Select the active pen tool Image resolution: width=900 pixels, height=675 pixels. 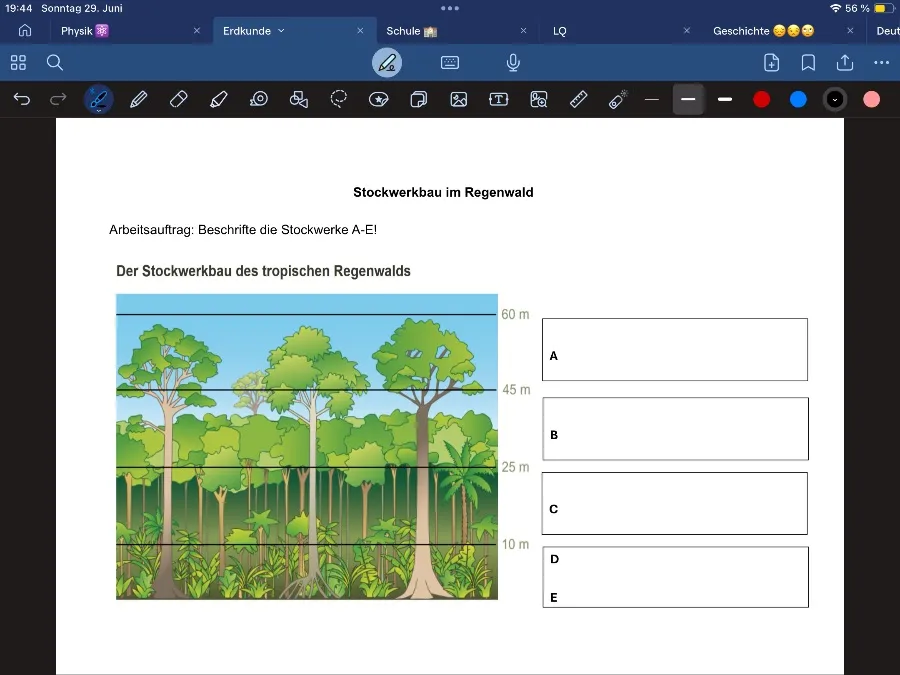[x=99, y=99]
